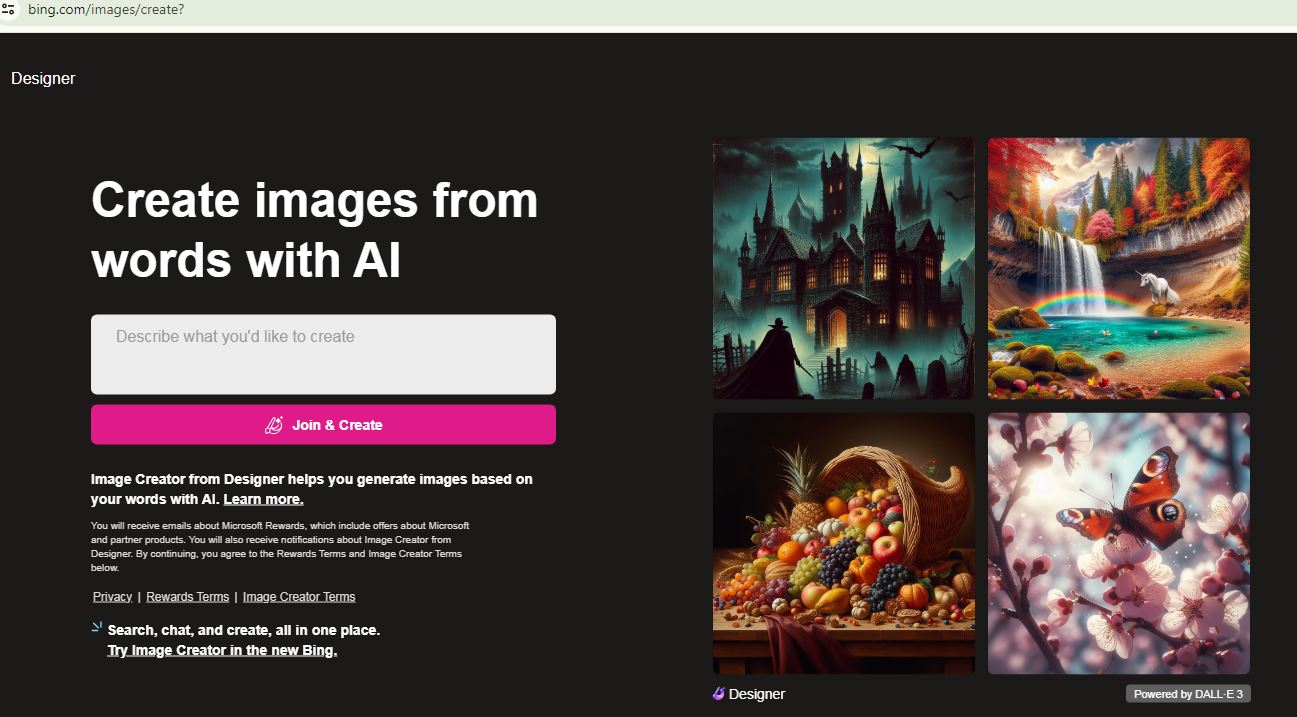
Task: Click the Designer label below the image gallery
Action: (757, 694)
